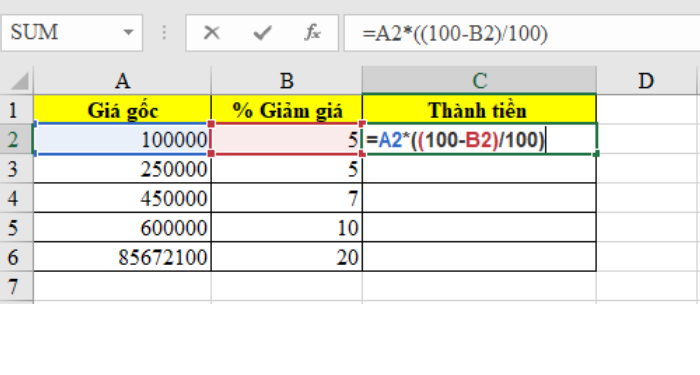The width and height of the screenshot is (700, 375).
Task: Click the formula bar options dots handle
Action: pyautogui.click(x=164, y=33)
